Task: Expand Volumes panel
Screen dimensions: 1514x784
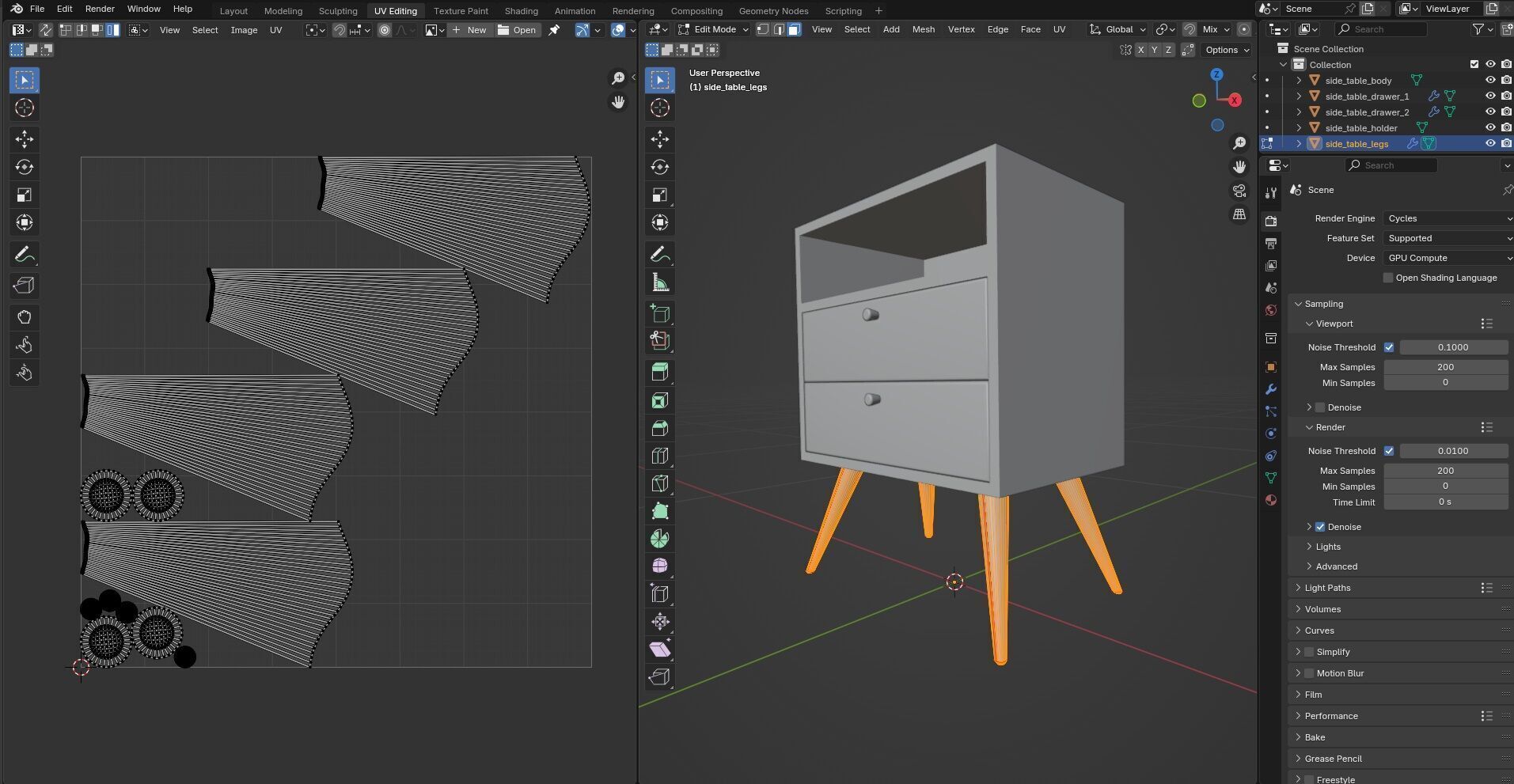Action: click(x=1322, y=609)
